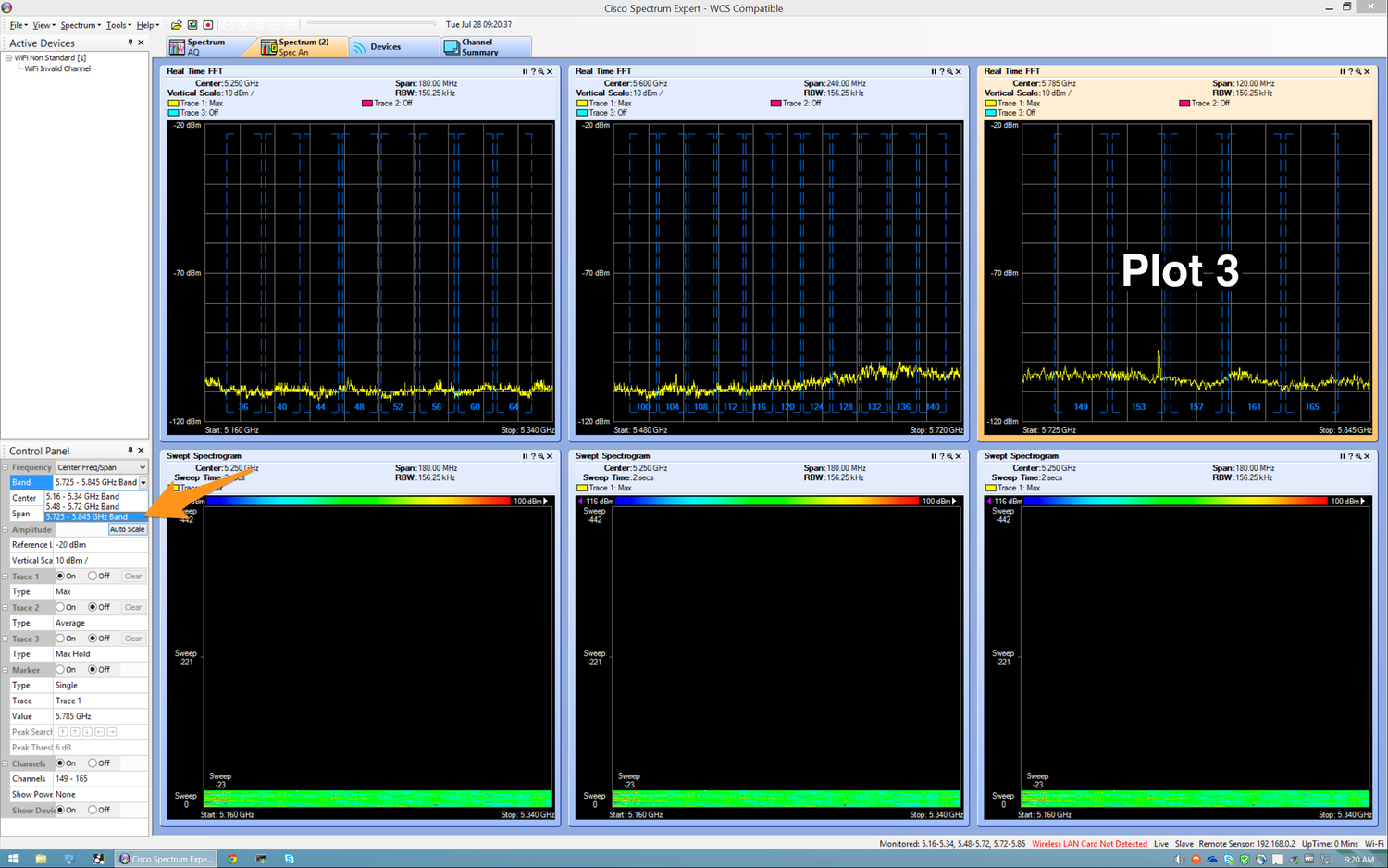Pause the Real Time FFT plot centered 5.250 GHz
Image resolution: width=1388 pixels, height=868 pixels.
click(x=525, y=71)
